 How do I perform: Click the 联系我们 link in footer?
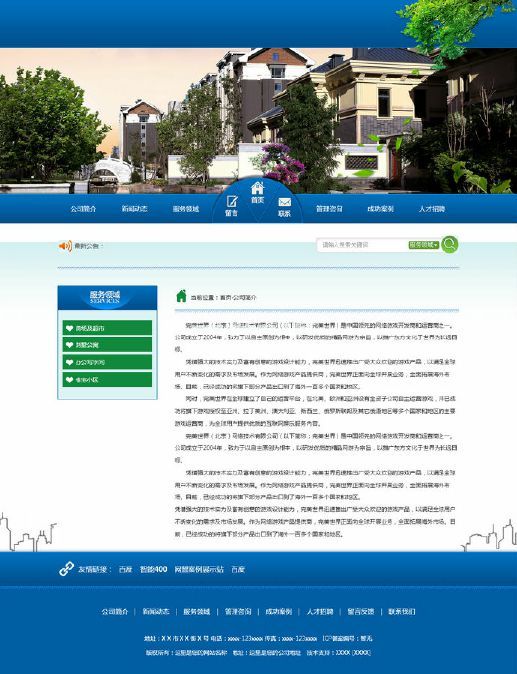pos(402,611)
